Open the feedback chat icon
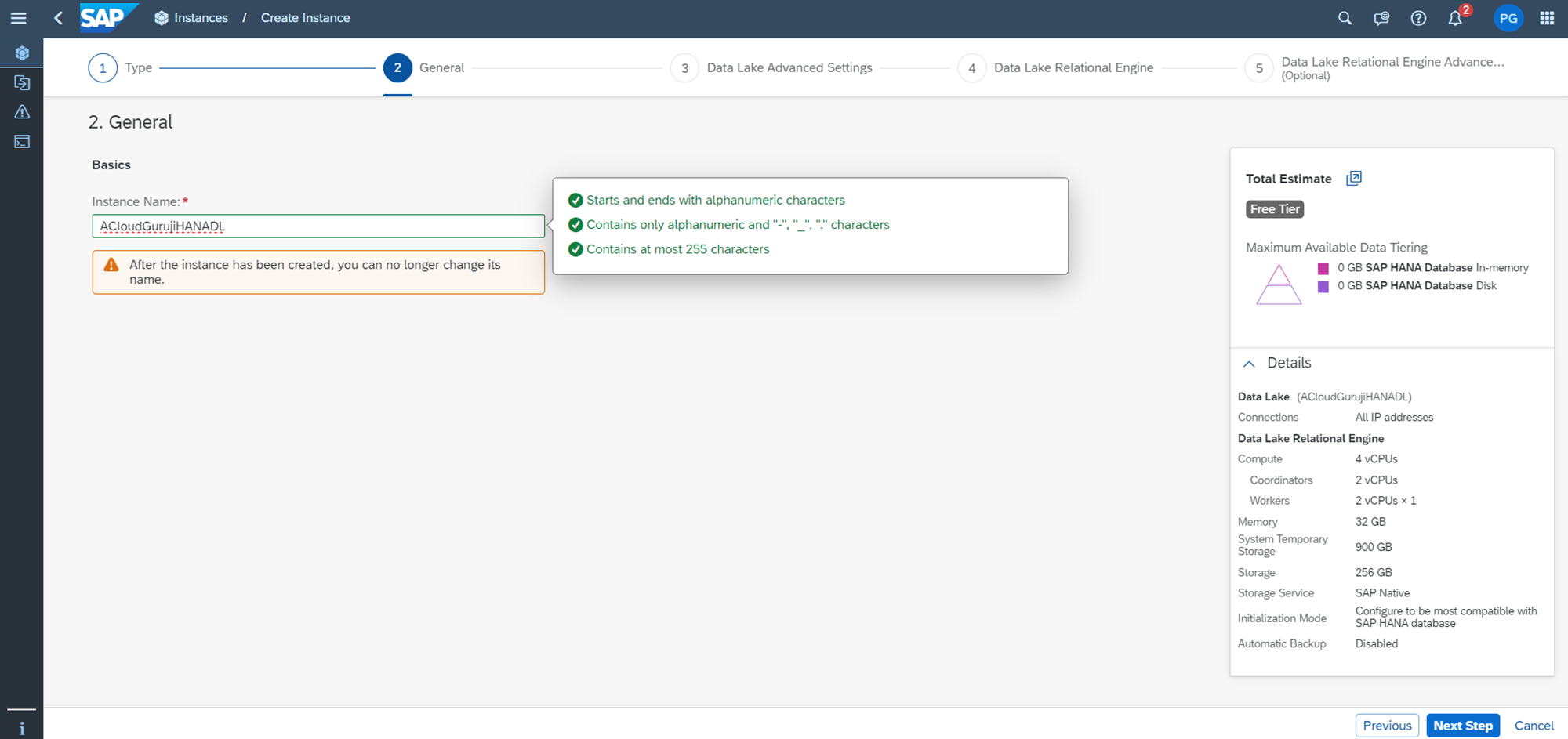Screen dimensions: 1568x739 (1381, 18)
